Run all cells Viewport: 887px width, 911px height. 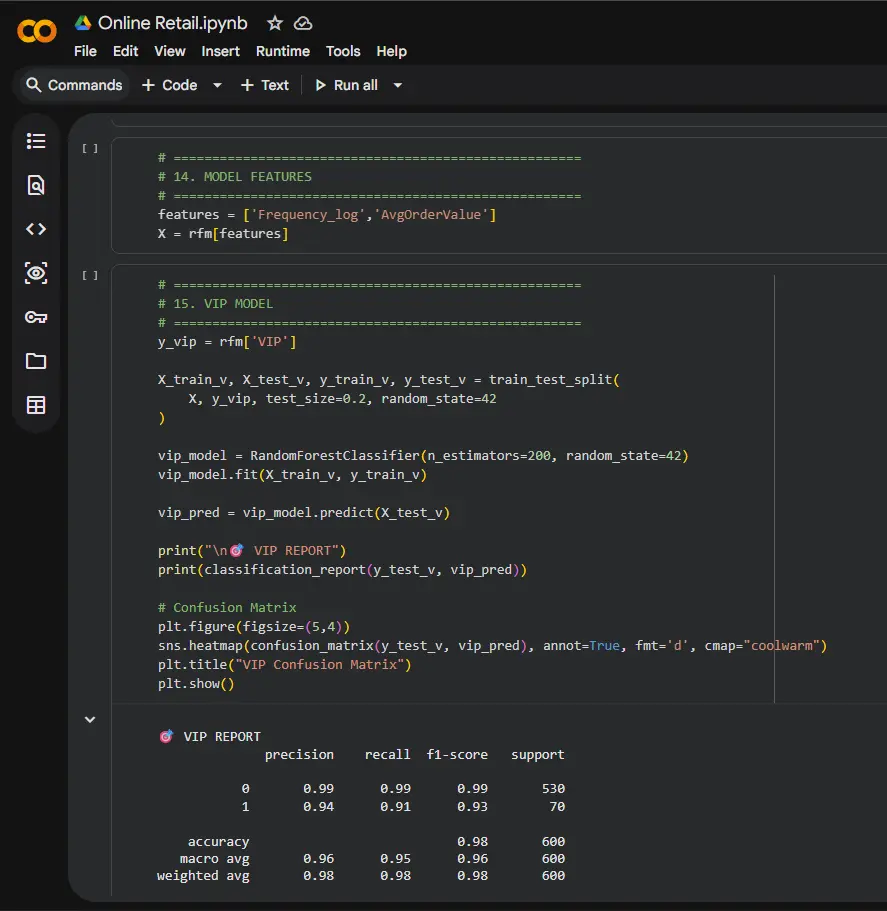coord(347,85)
